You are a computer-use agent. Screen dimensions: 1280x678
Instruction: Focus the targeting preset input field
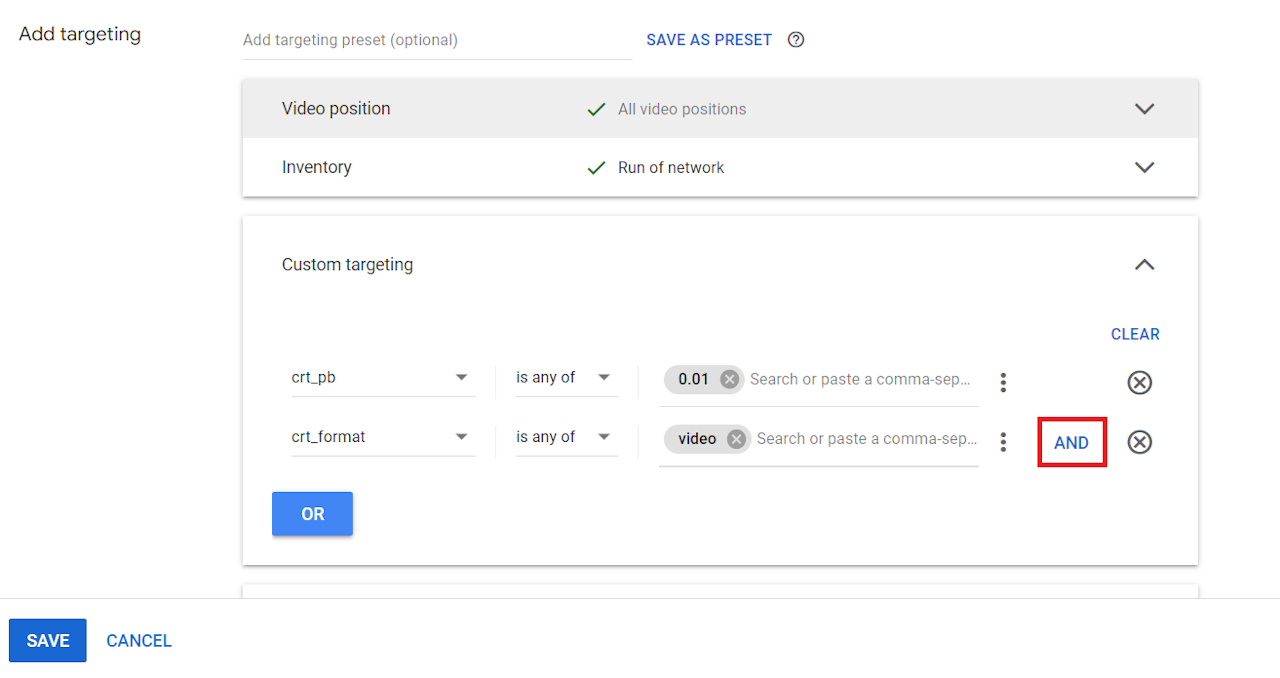click(437, 40)
